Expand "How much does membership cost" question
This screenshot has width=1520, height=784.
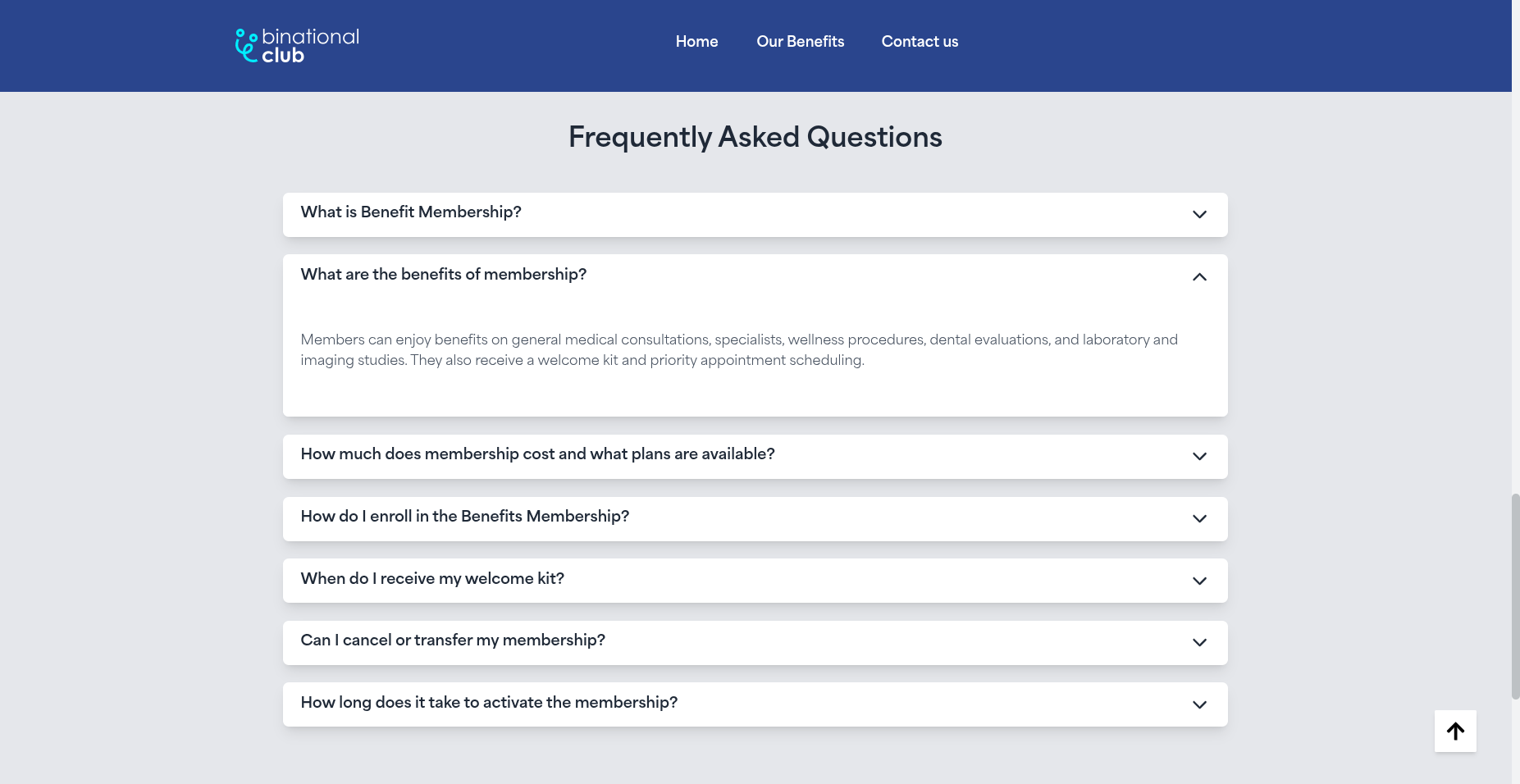click(537, 454)
